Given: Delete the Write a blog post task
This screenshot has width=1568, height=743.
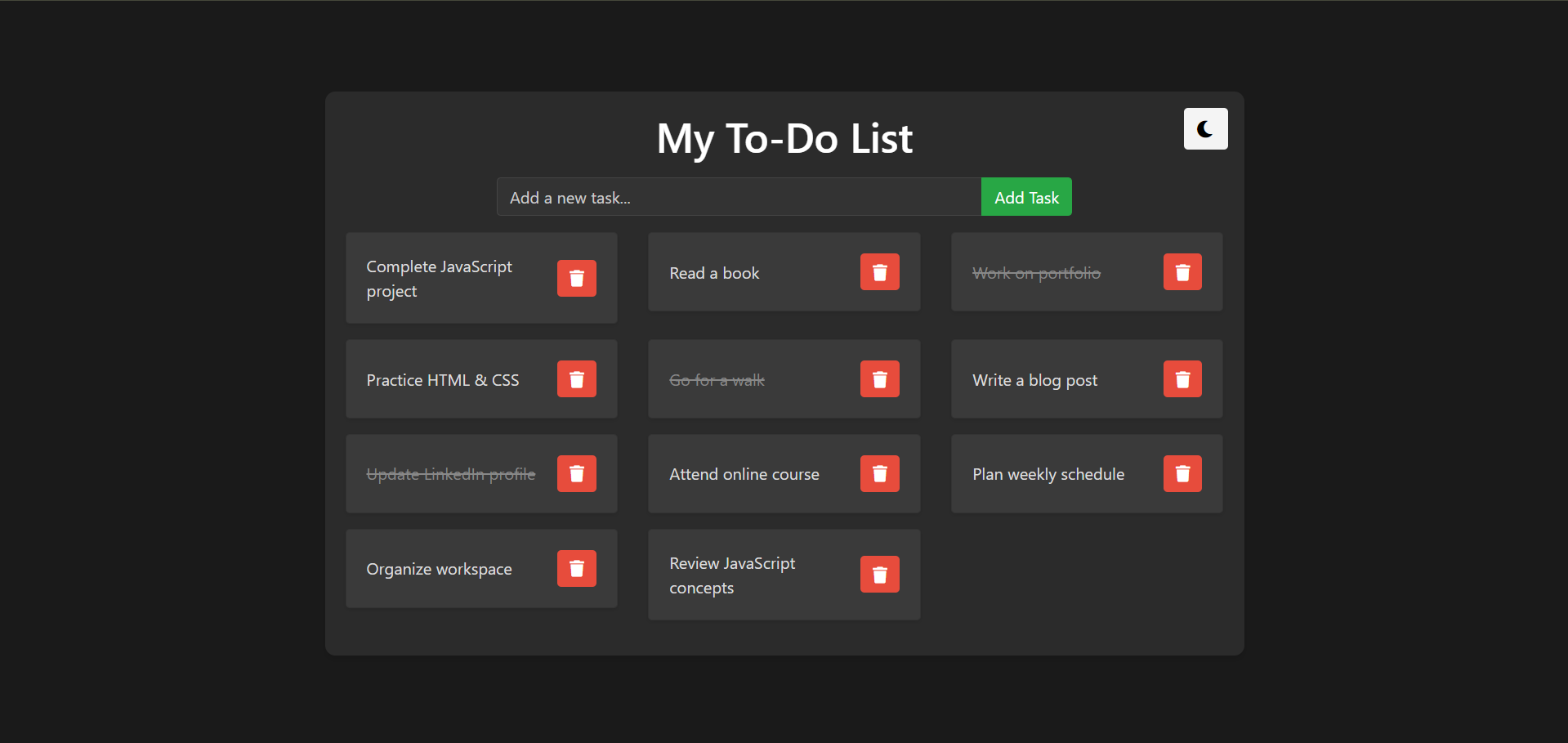Looking at the screenshot, I should (1182, 379).
